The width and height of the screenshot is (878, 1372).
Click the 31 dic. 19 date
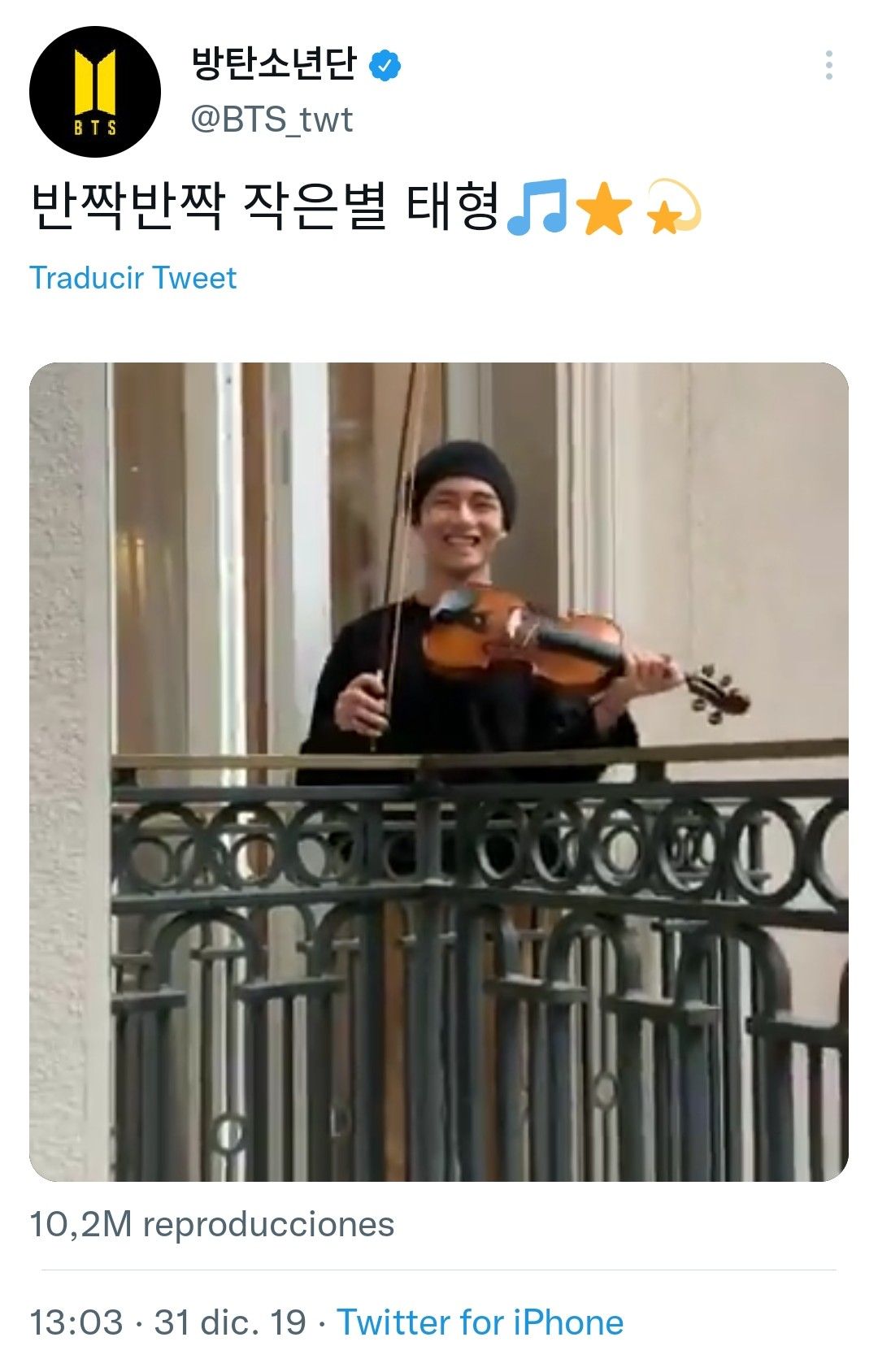coord(230,1322)
